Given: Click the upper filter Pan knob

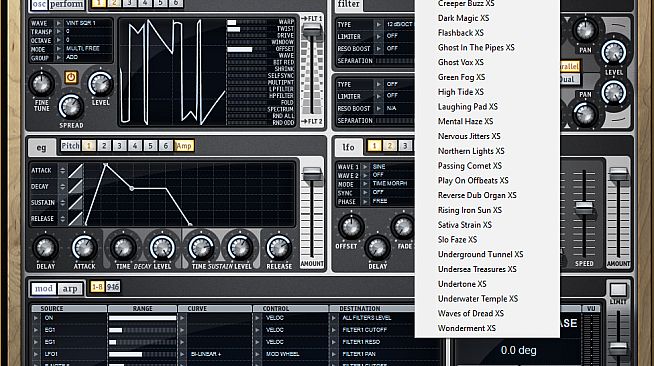Looking at the screenshot, I should tap(585, 30).
